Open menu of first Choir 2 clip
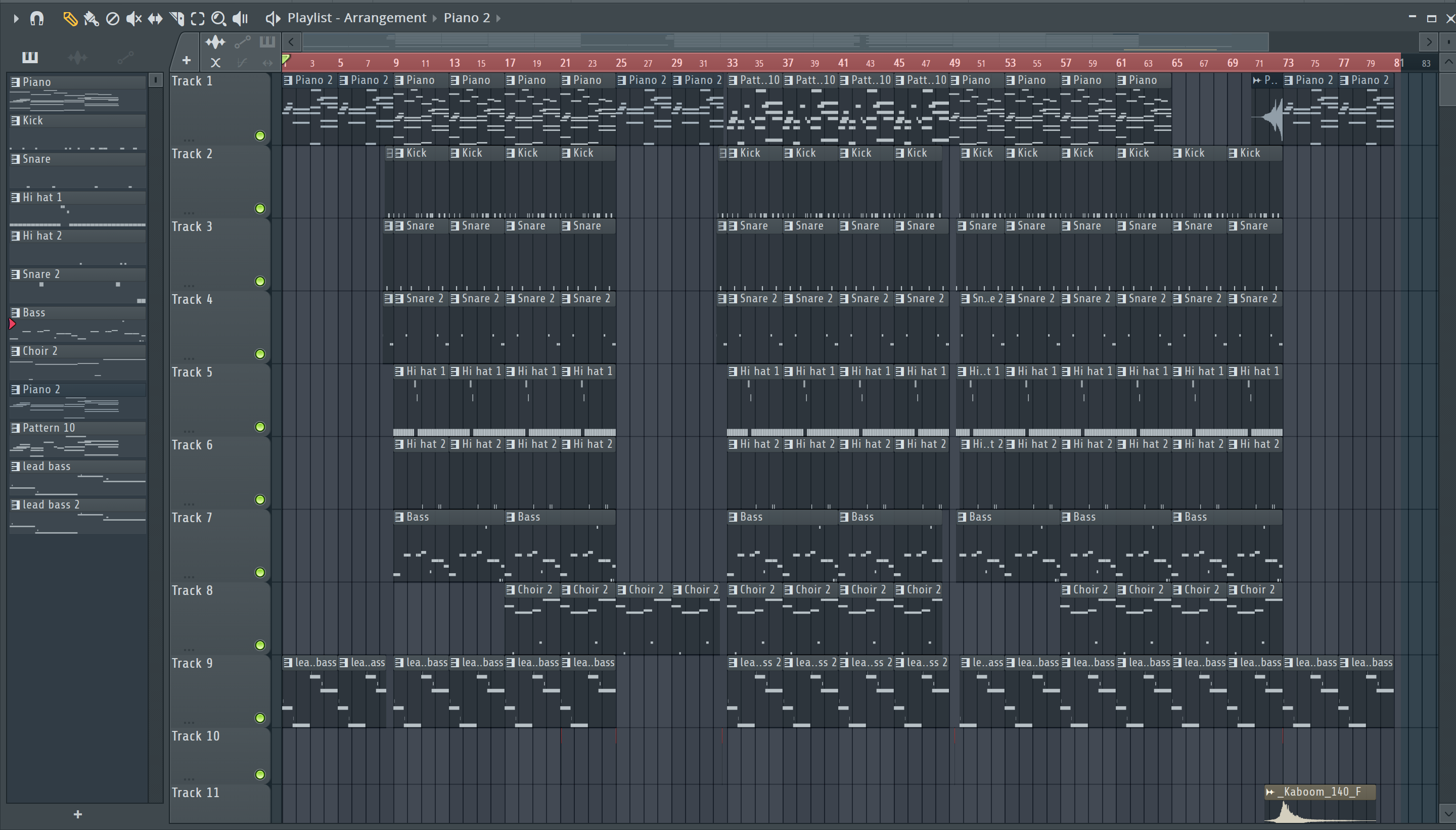The width and height of the screenshot is (1456, 830). [x=510, y=590]
